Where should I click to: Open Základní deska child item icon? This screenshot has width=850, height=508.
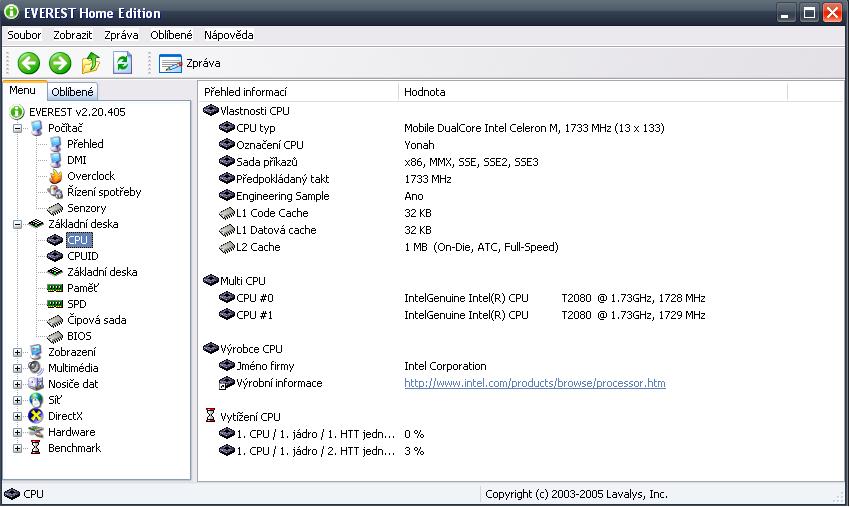tap(55, 272)
